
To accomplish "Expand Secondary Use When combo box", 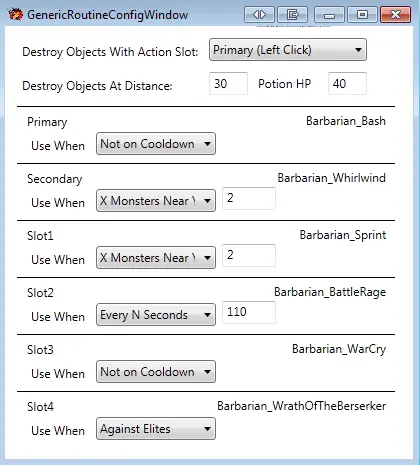I will pyautogui.click(x=156, y=201).
